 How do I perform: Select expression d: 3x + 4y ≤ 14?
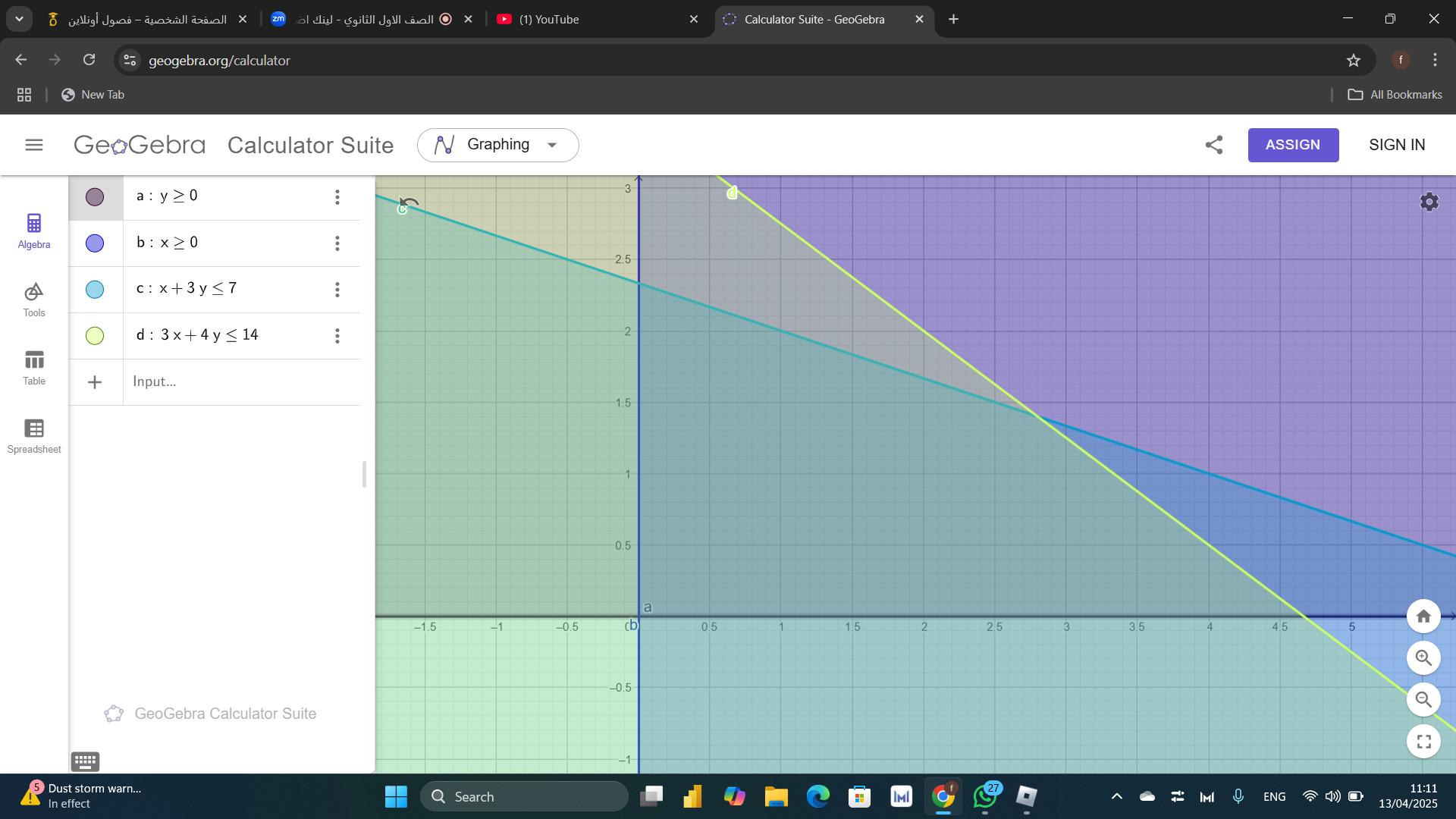tap(197, 335)
